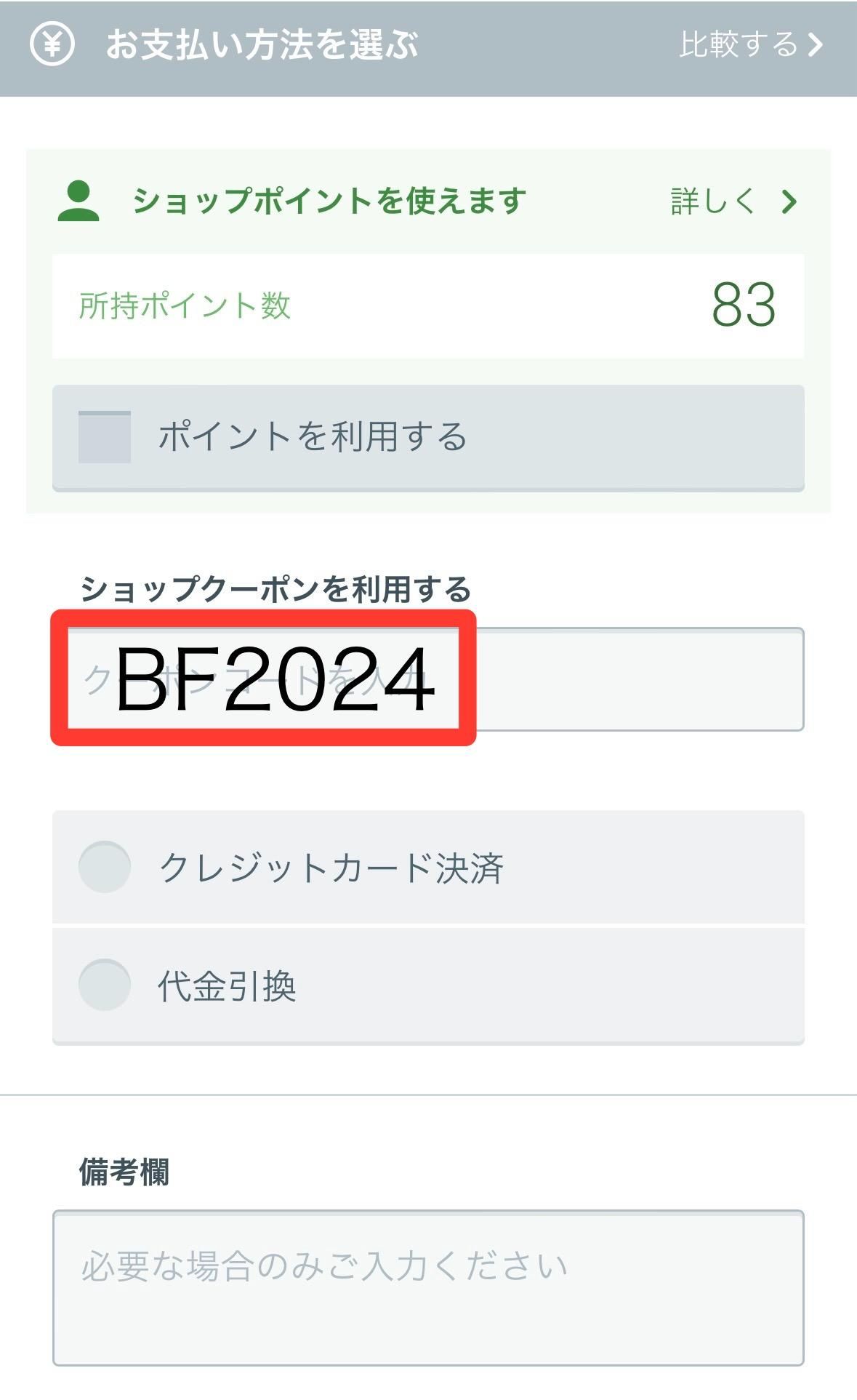Focus the coupon code input field
Viewport: 857px width, 1400px height.
[x=428, y=679]
